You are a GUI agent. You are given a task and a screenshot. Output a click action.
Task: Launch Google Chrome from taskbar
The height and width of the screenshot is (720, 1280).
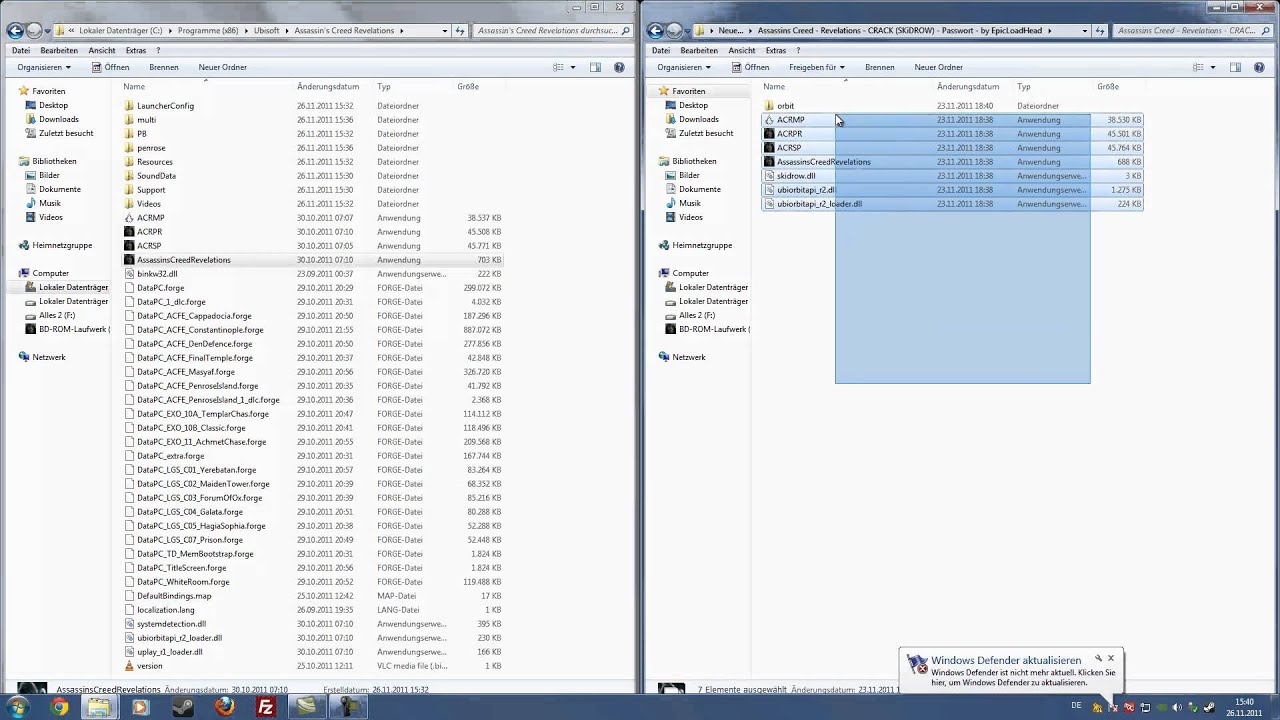[59, 707]
